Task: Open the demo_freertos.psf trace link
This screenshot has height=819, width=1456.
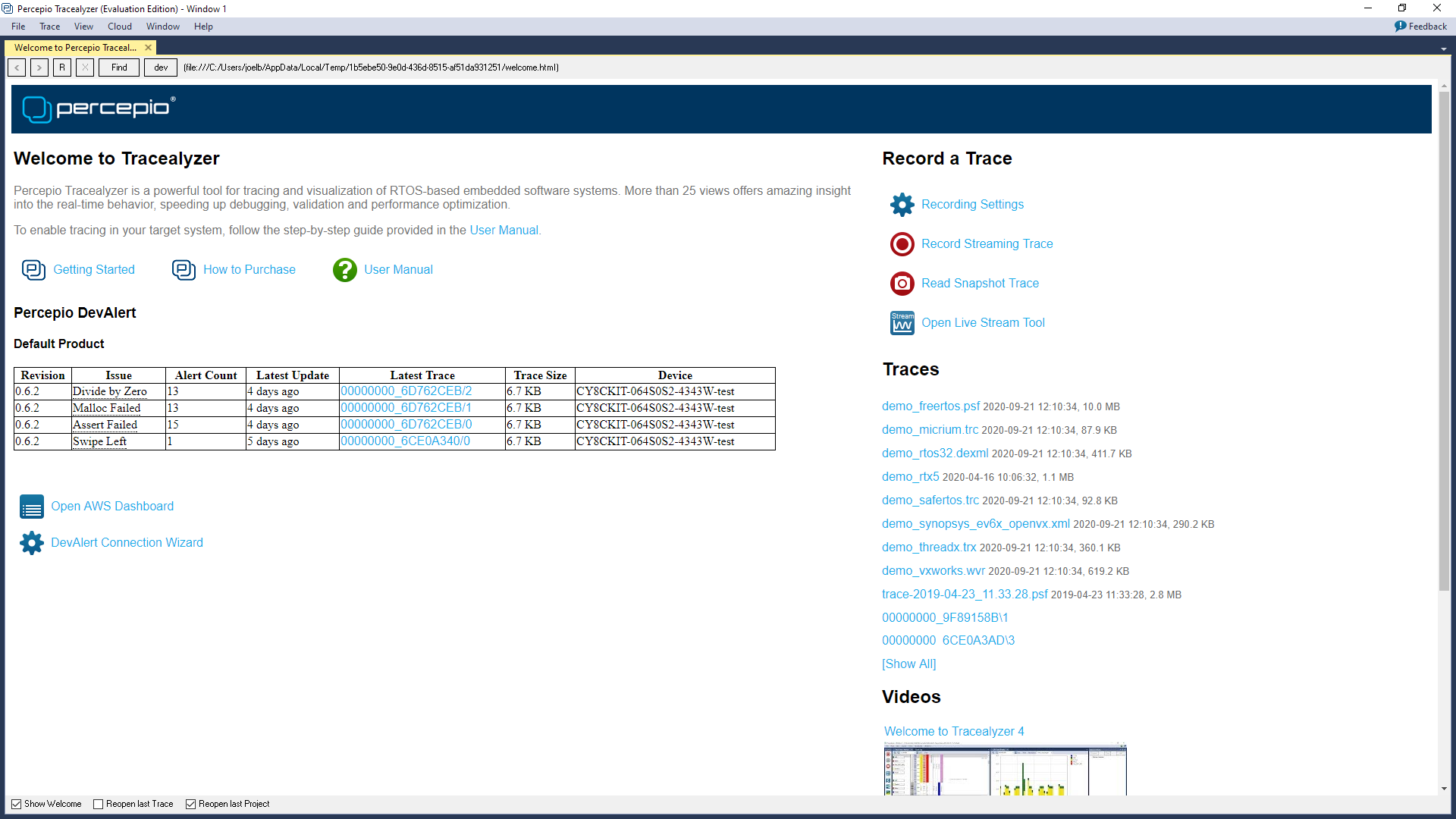Action: pyautogui.click(x=930, y=406)
